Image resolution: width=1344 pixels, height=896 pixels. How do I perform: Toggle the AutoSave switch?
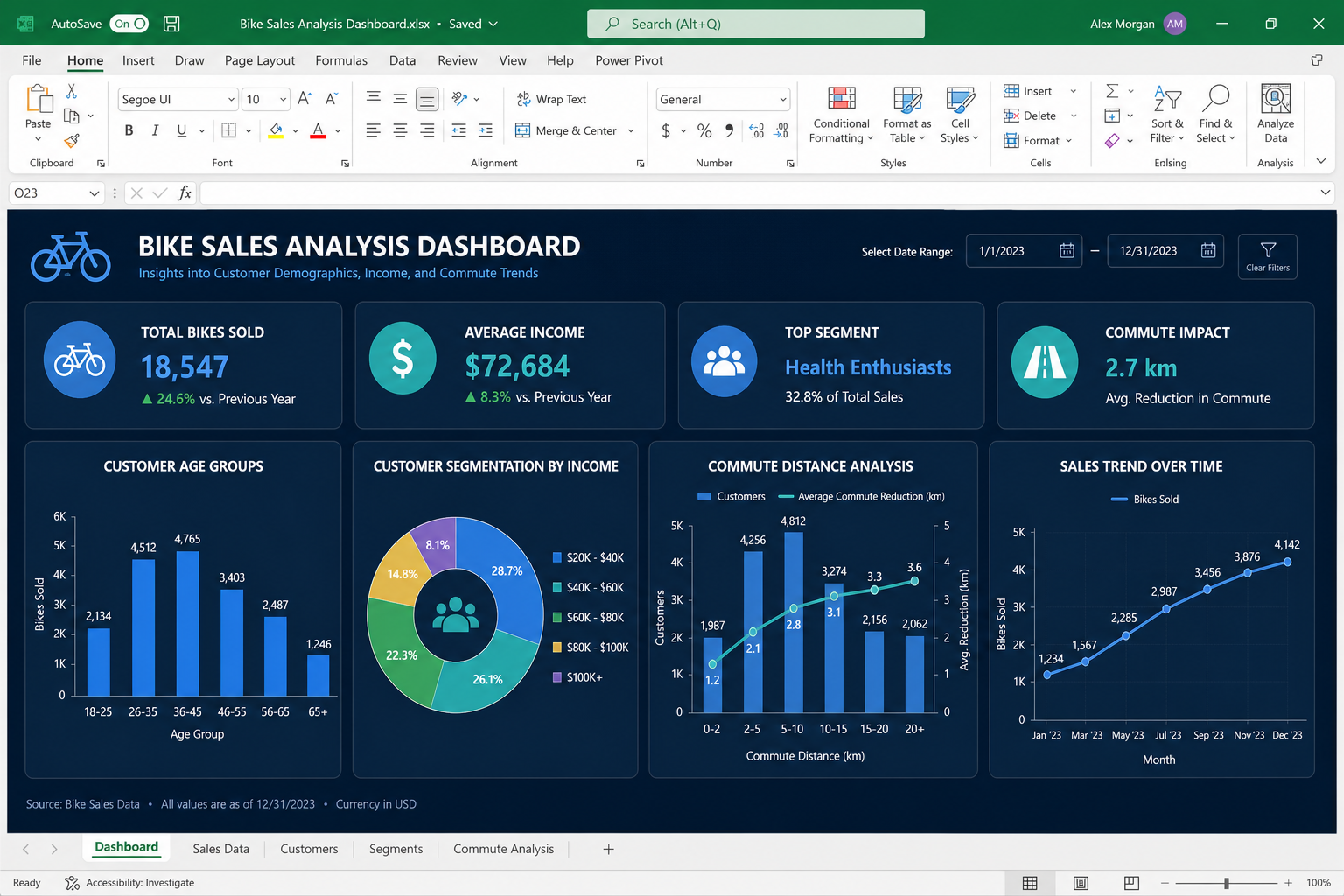point(129,24)
